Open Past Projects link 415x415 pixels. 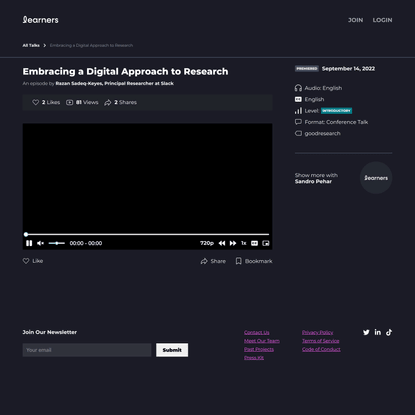point(259,349)
